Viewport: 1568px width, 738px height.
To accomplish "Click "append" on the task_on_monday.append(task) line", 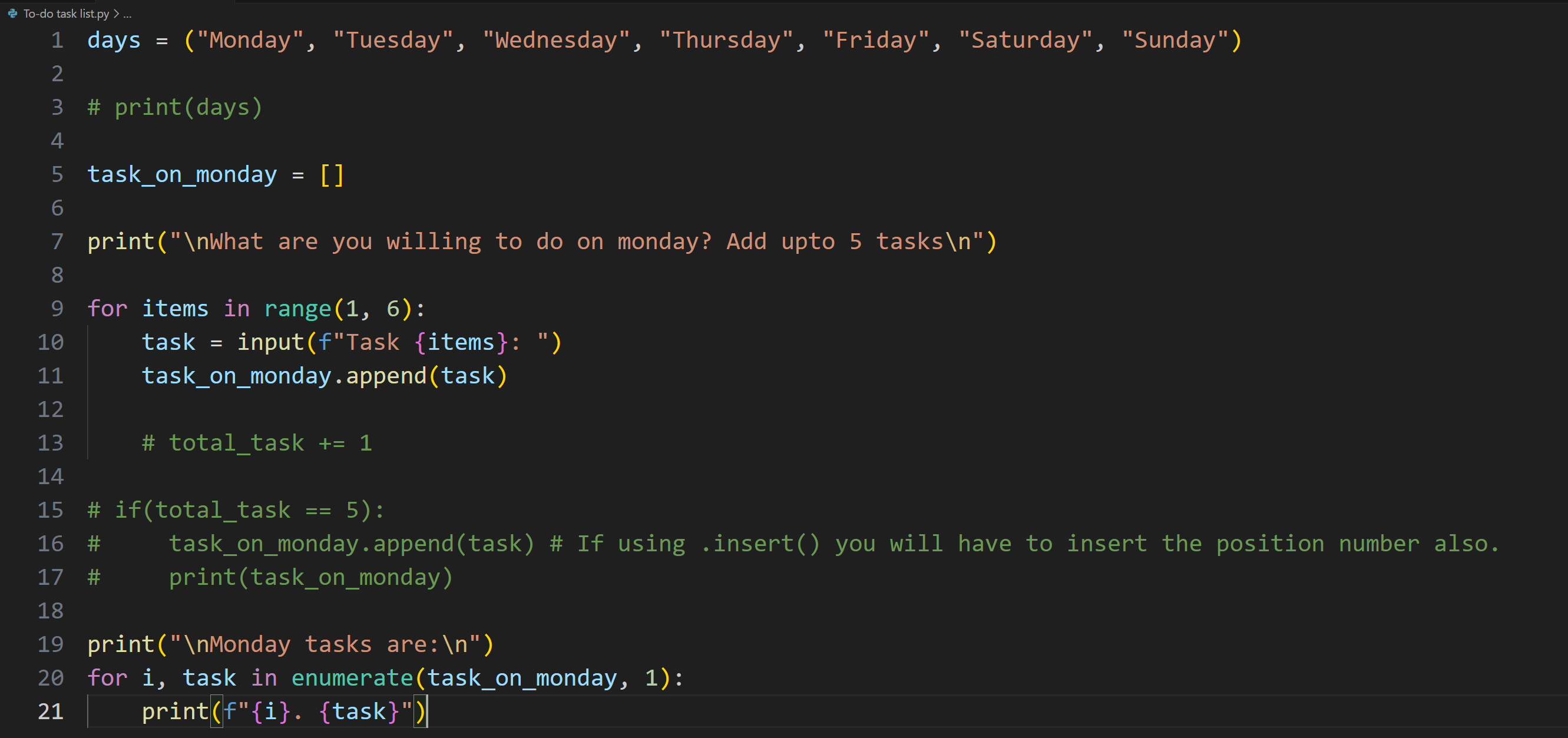I will pyautogui.click(x=386, y=376).
